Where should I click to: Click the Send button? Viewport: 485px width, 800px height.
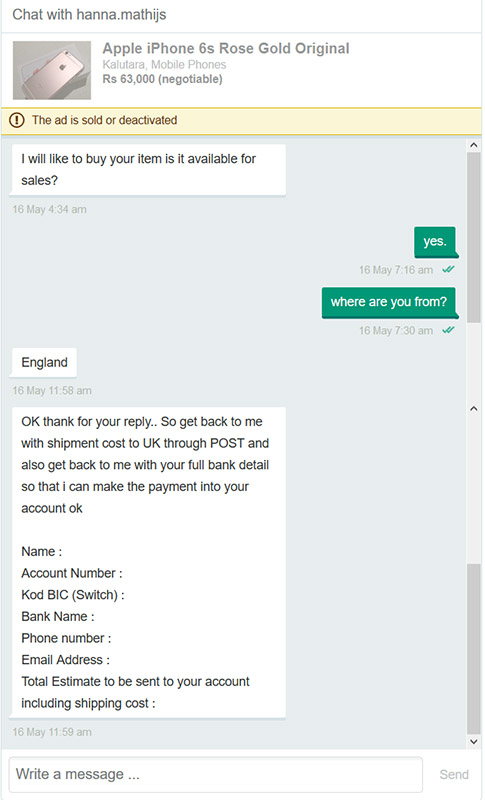point(453,774)
